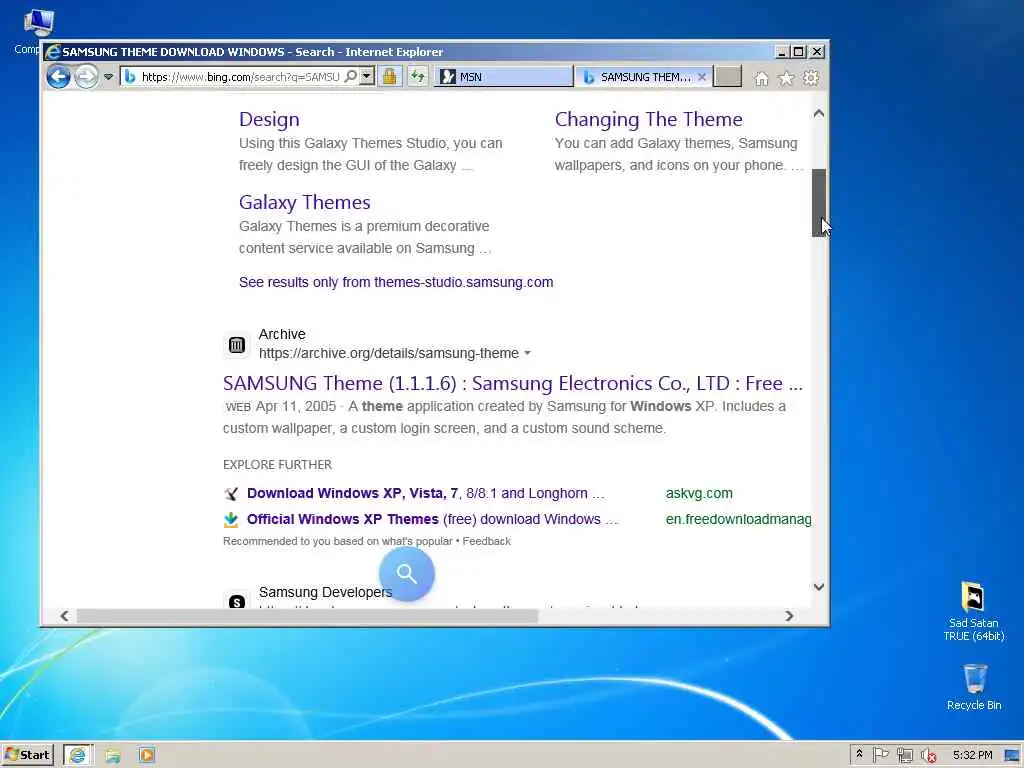Viewport: 1024px width, 768px height.
Task: Select the Recycle Bin desktop icon
Action: tap(974, 687)
